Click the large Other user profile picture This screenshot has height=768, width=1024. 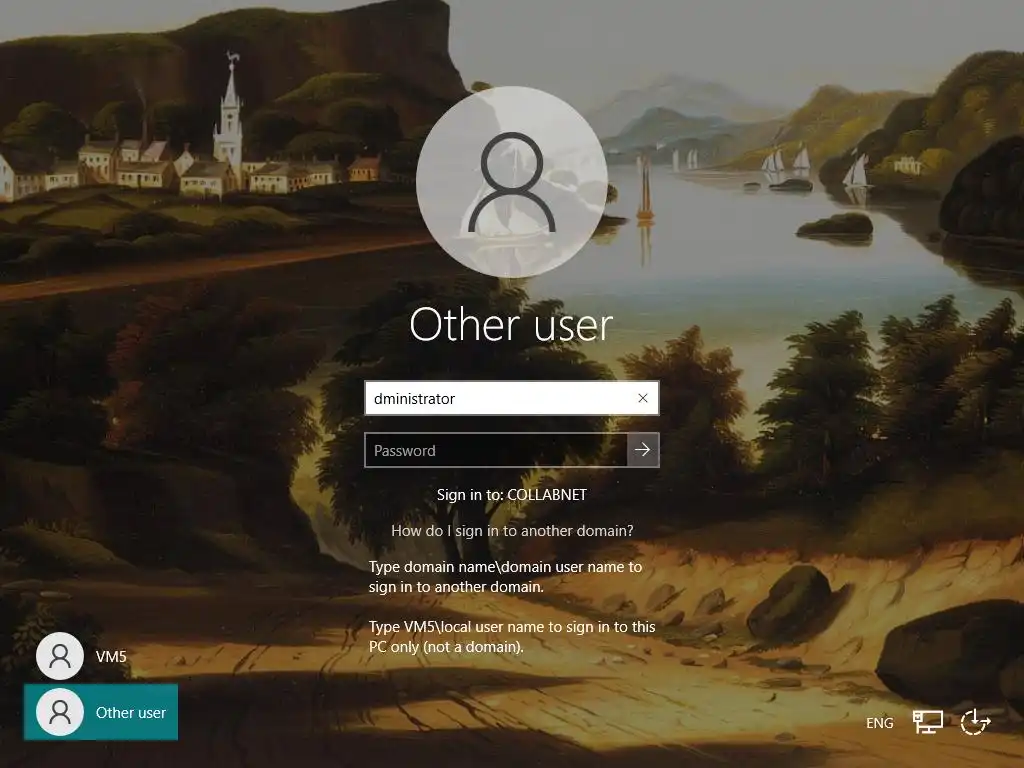point(512,182)
